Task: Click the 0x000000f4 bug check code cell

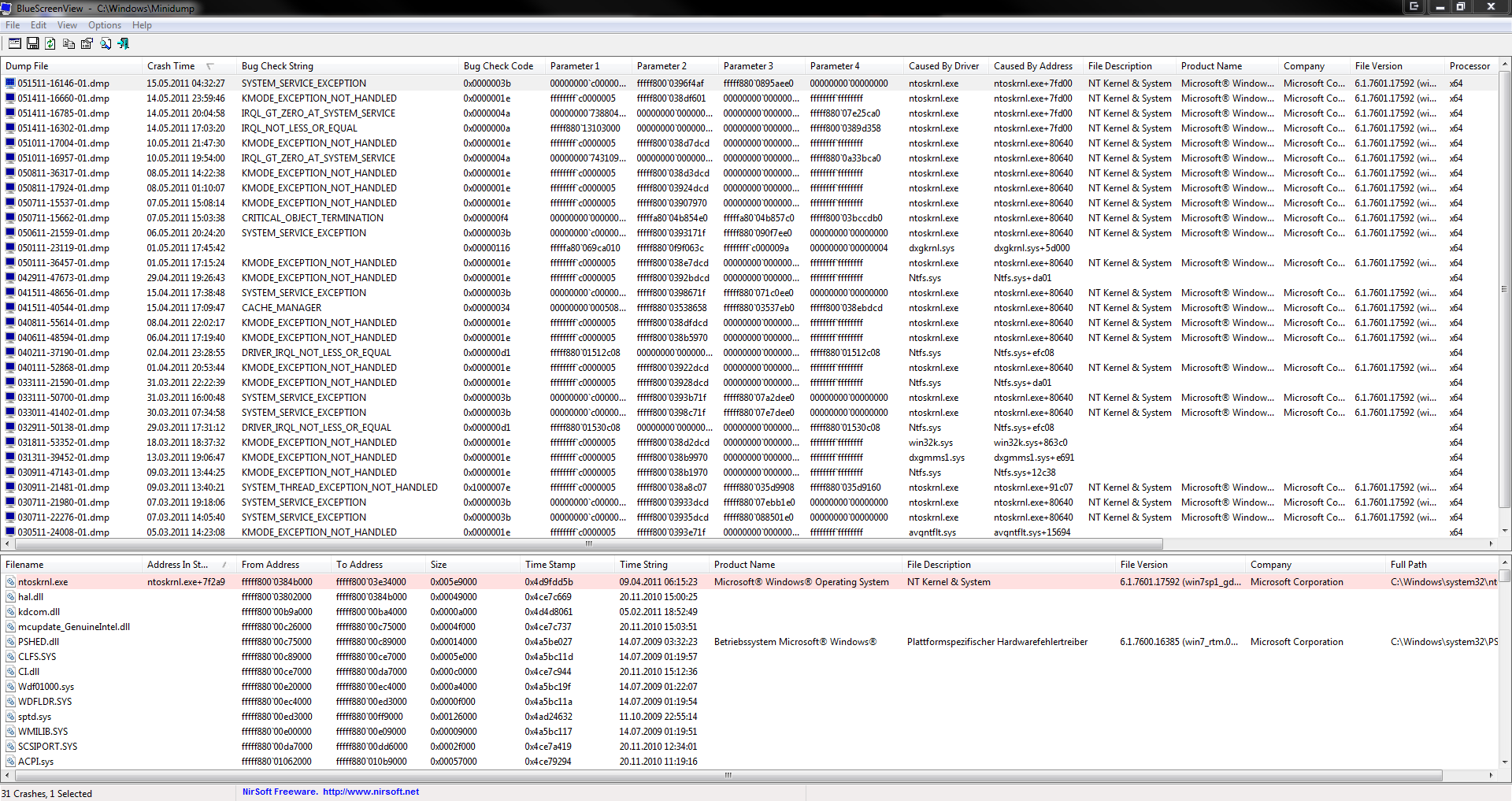Action: (486, 218)
